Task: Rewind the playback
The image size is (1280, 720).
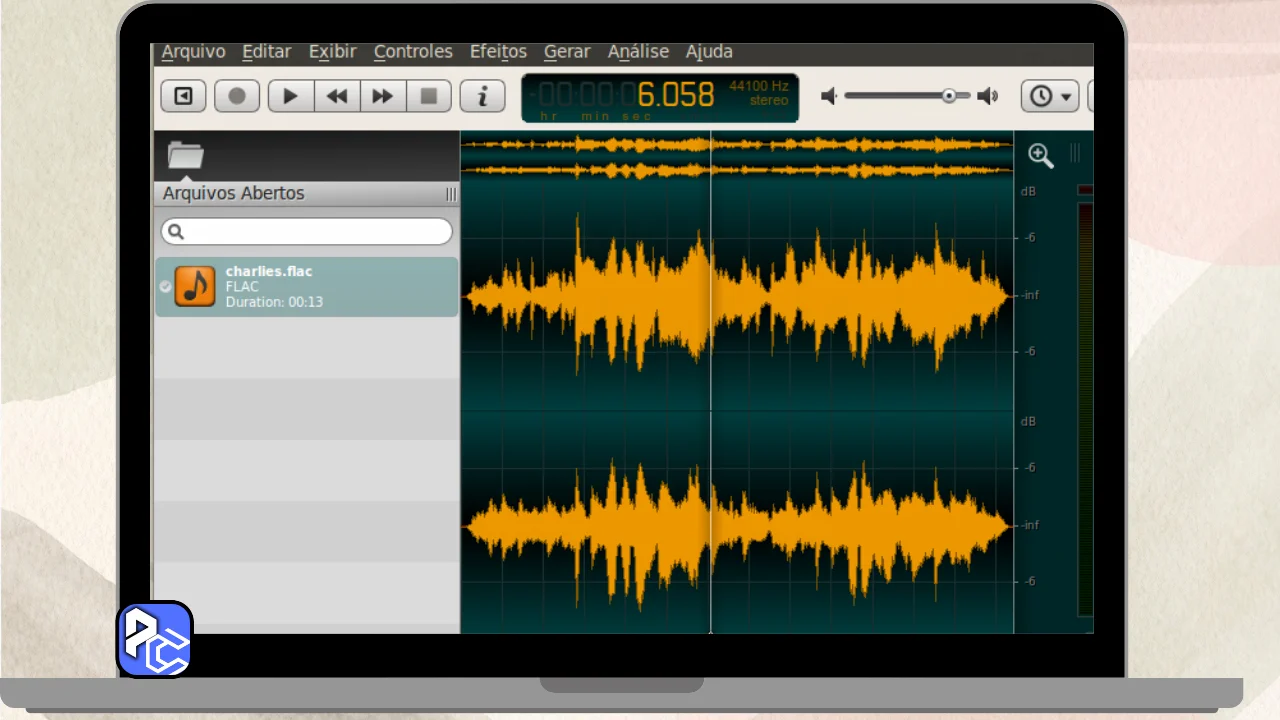Action: (337, 96)
